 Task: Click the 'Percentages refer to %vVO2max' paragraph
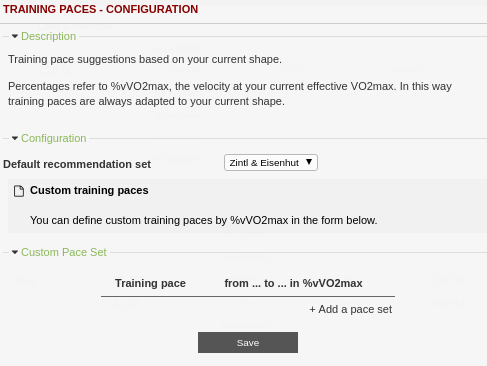click(230, 94)
